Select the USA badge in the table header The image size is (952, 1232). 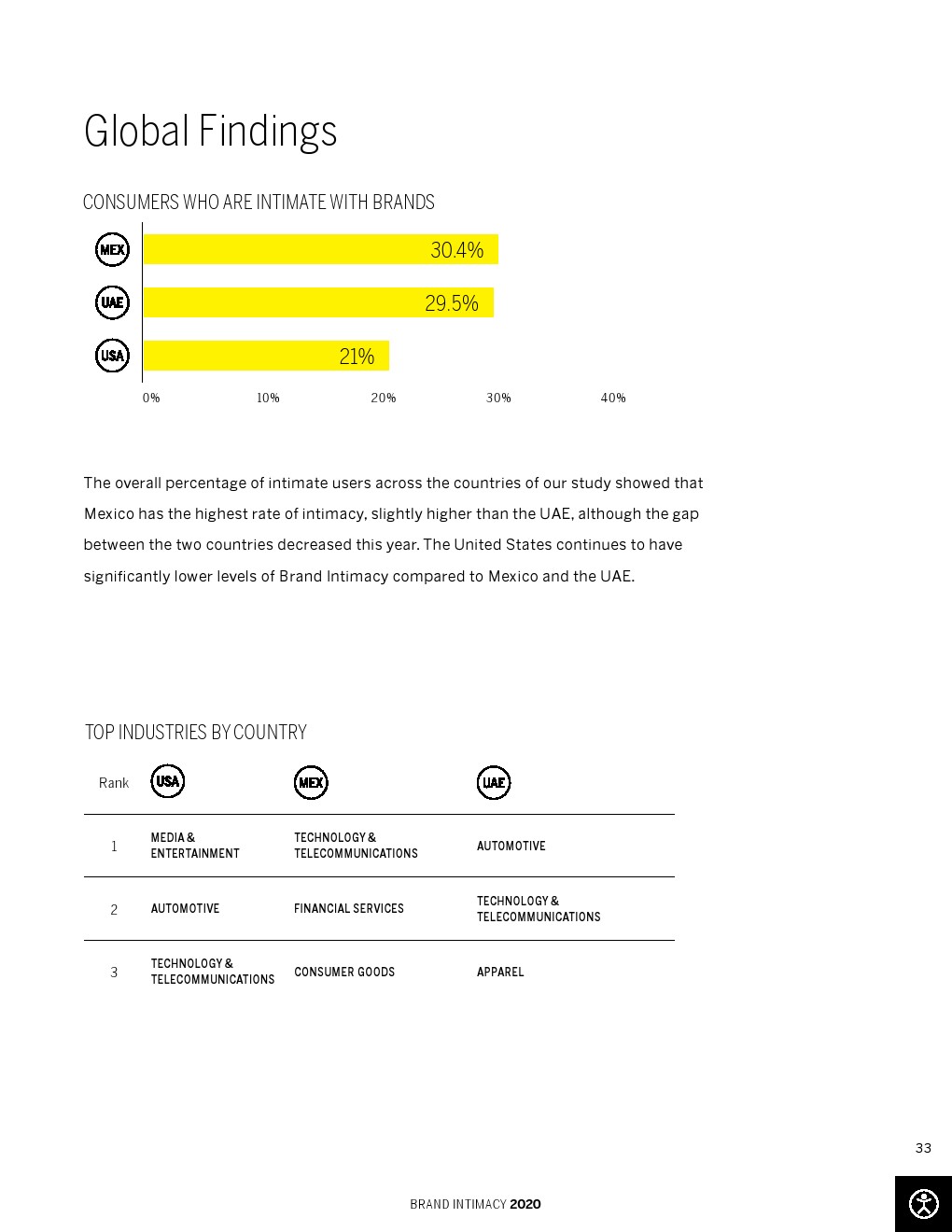coord(168,781)
